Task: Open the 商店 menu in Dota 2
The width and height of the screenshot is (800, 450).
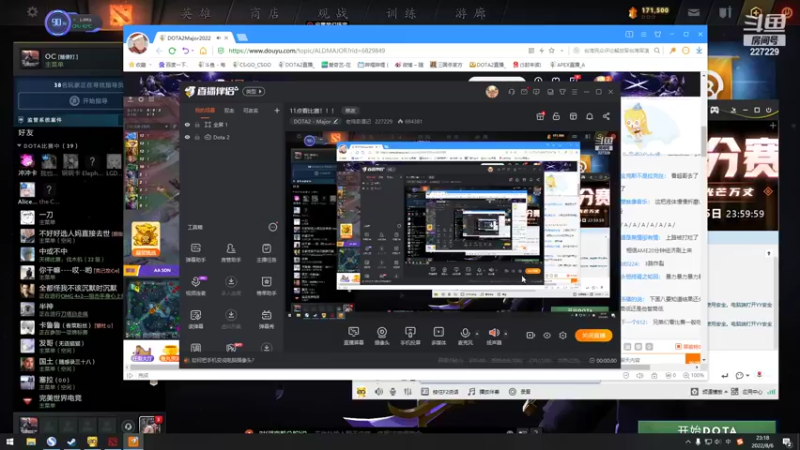Action: click(x=265, y=13)
